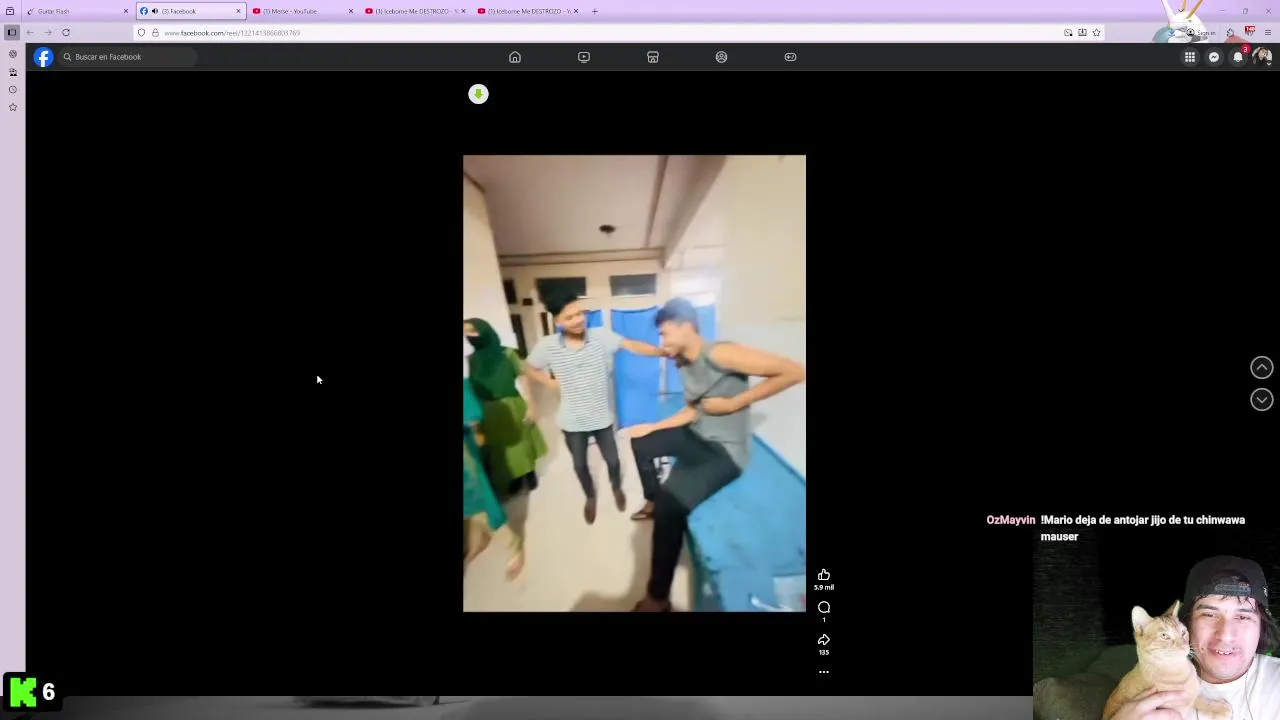Image resolution: width=1280 pixels, height=720 pixels.
Task: Show site security padlock info
Action: click(155, 32)
